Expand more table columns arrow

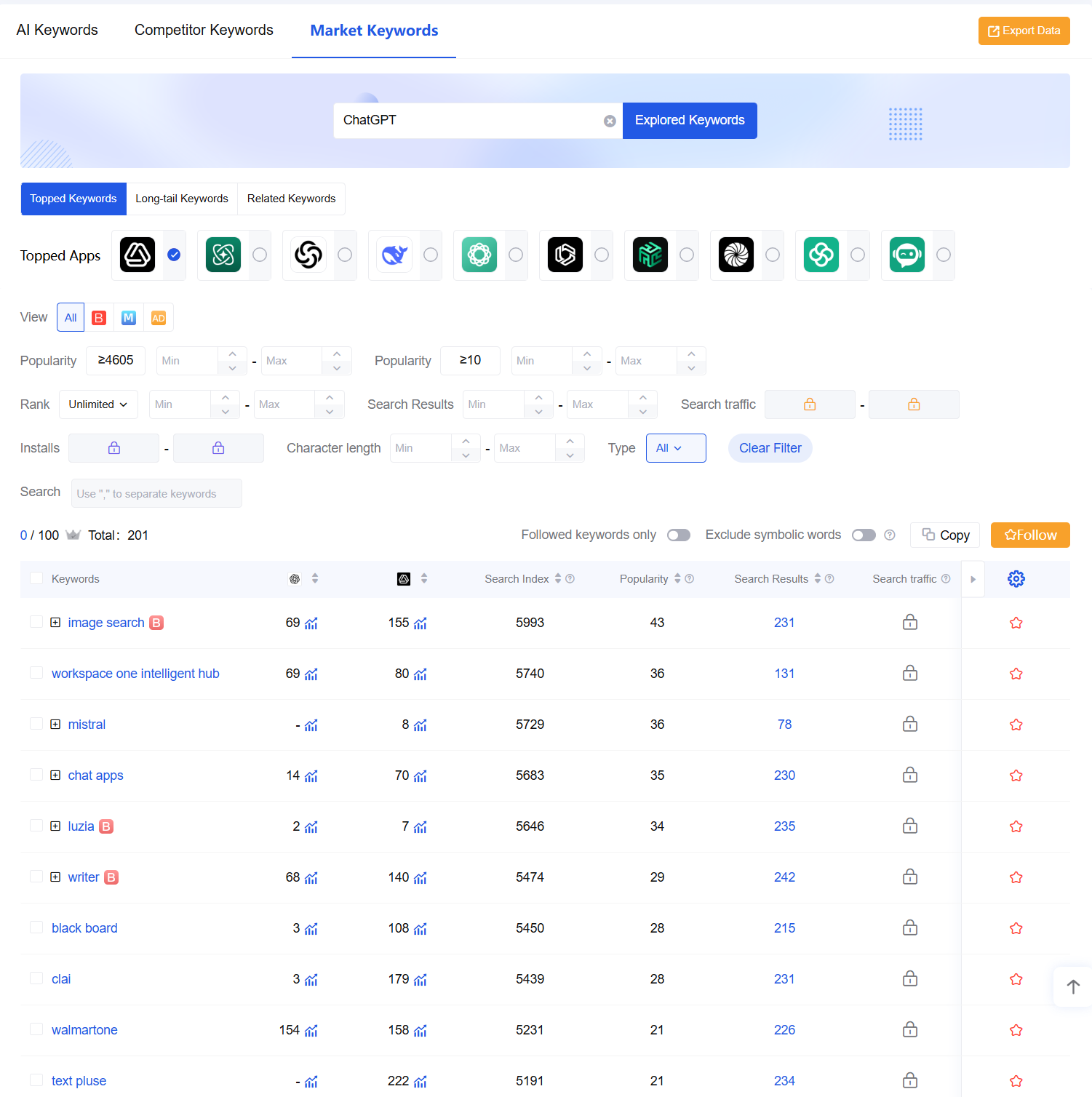pos(973,579)
